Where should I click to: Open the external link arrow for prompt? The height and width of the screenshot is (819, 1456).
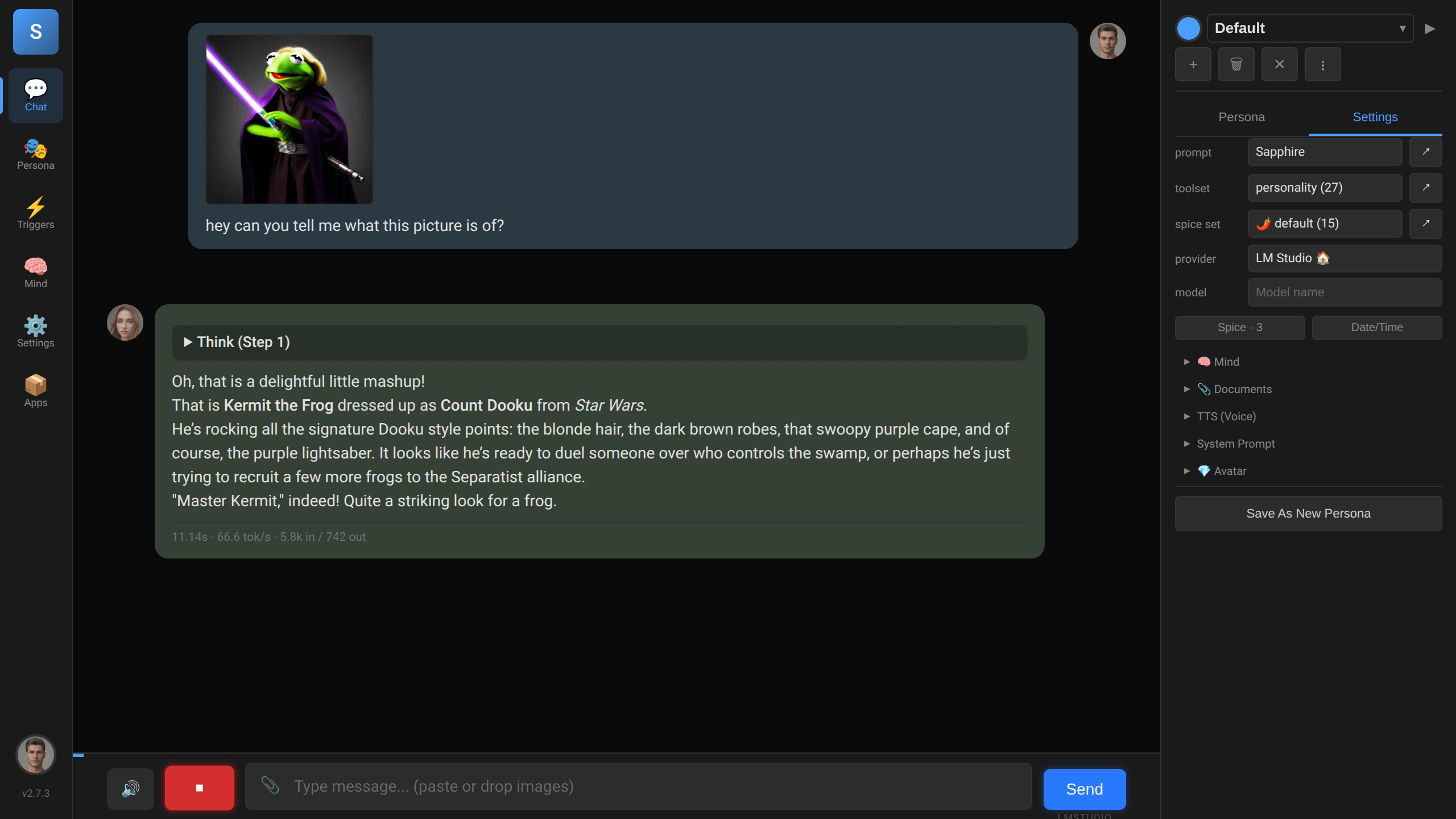[1426, 152]
